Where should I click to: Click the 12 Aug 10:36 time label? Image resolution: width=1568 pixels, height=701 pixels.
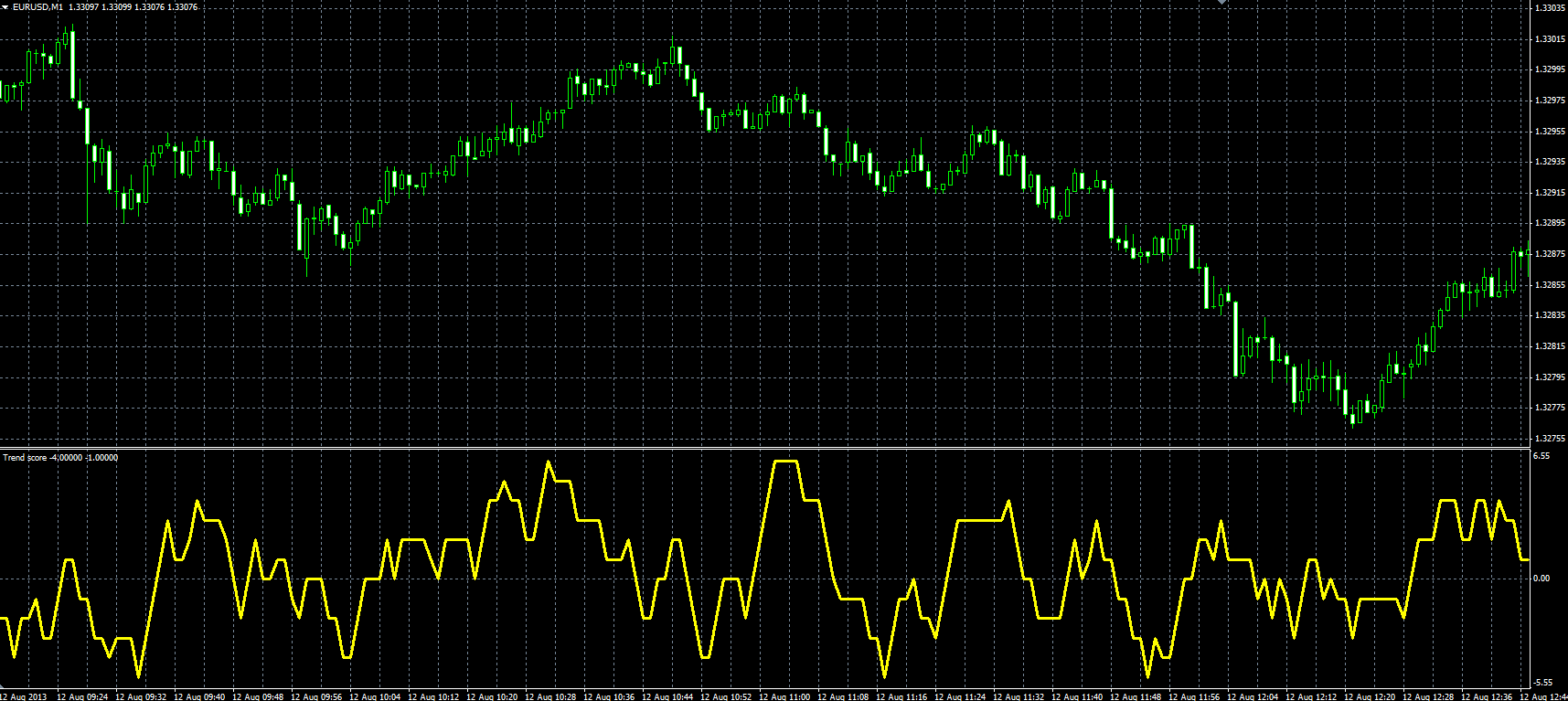pyautogui.click(x=609, y=696)
